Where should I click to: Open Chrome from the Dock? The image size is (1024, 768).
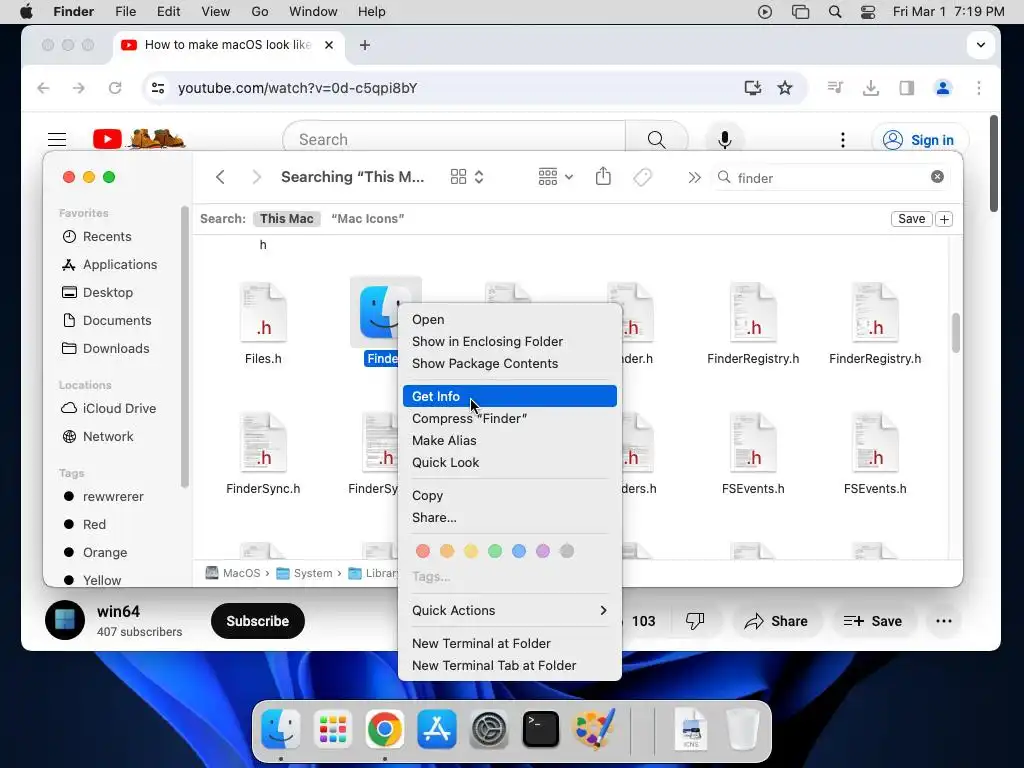click(x=385, y=729)
